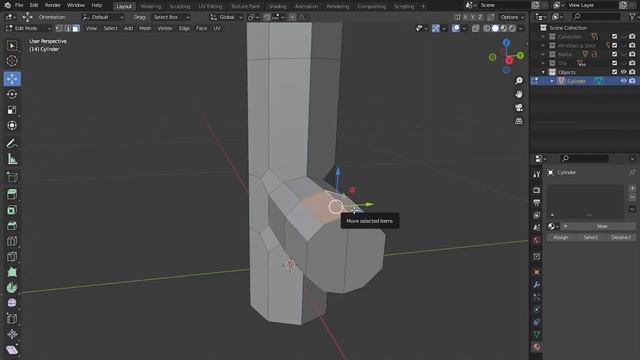Viewport: 640px width, 360px height.
Task: Select the Poly Build tool
Action: pos(12,272)
